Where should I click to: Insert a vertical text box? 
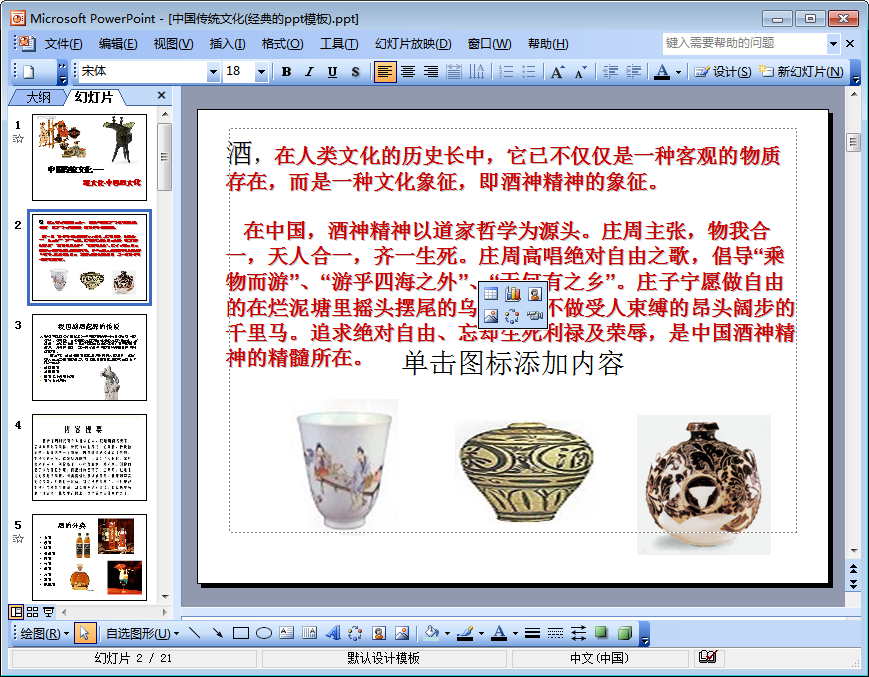(310, 633)
